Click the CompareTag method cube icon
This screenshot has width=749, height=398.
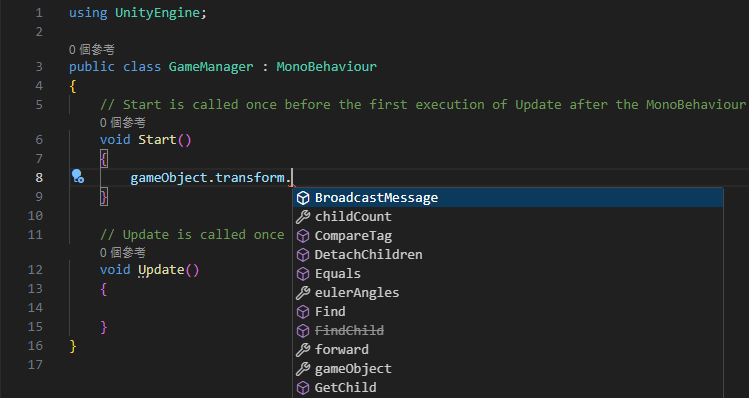pos(303,236)
